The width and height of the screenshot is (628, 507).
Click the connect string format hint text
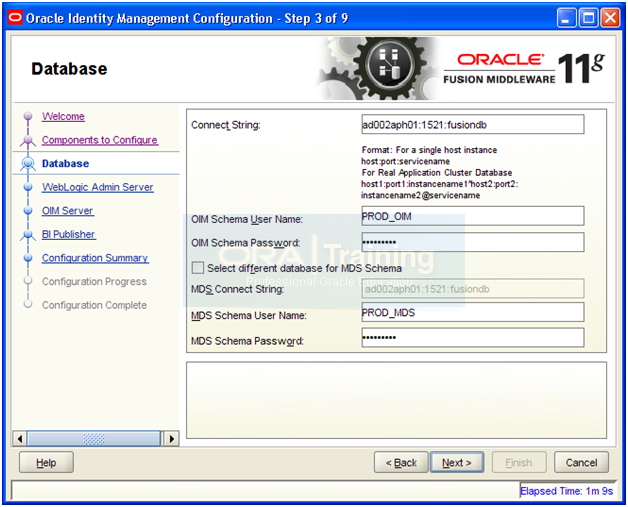tap(440, 173)
